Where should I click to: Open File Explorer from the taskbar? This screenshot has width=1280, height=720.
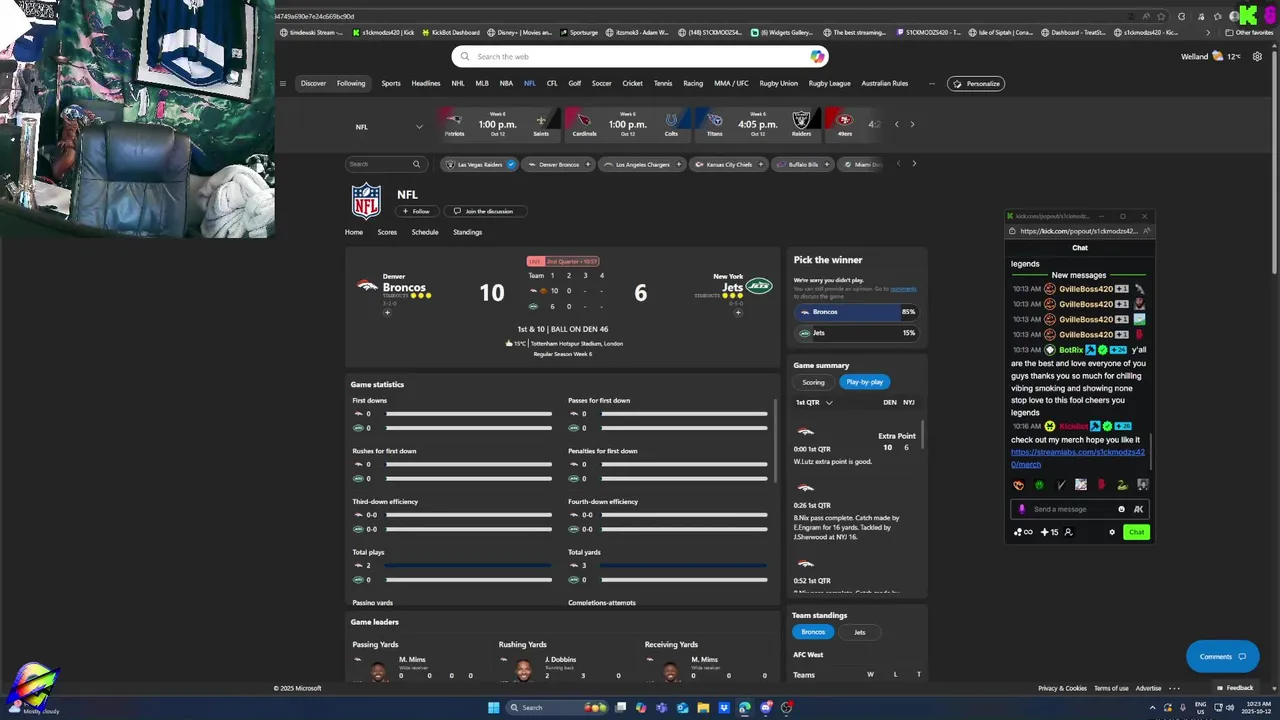click(703, 707)
